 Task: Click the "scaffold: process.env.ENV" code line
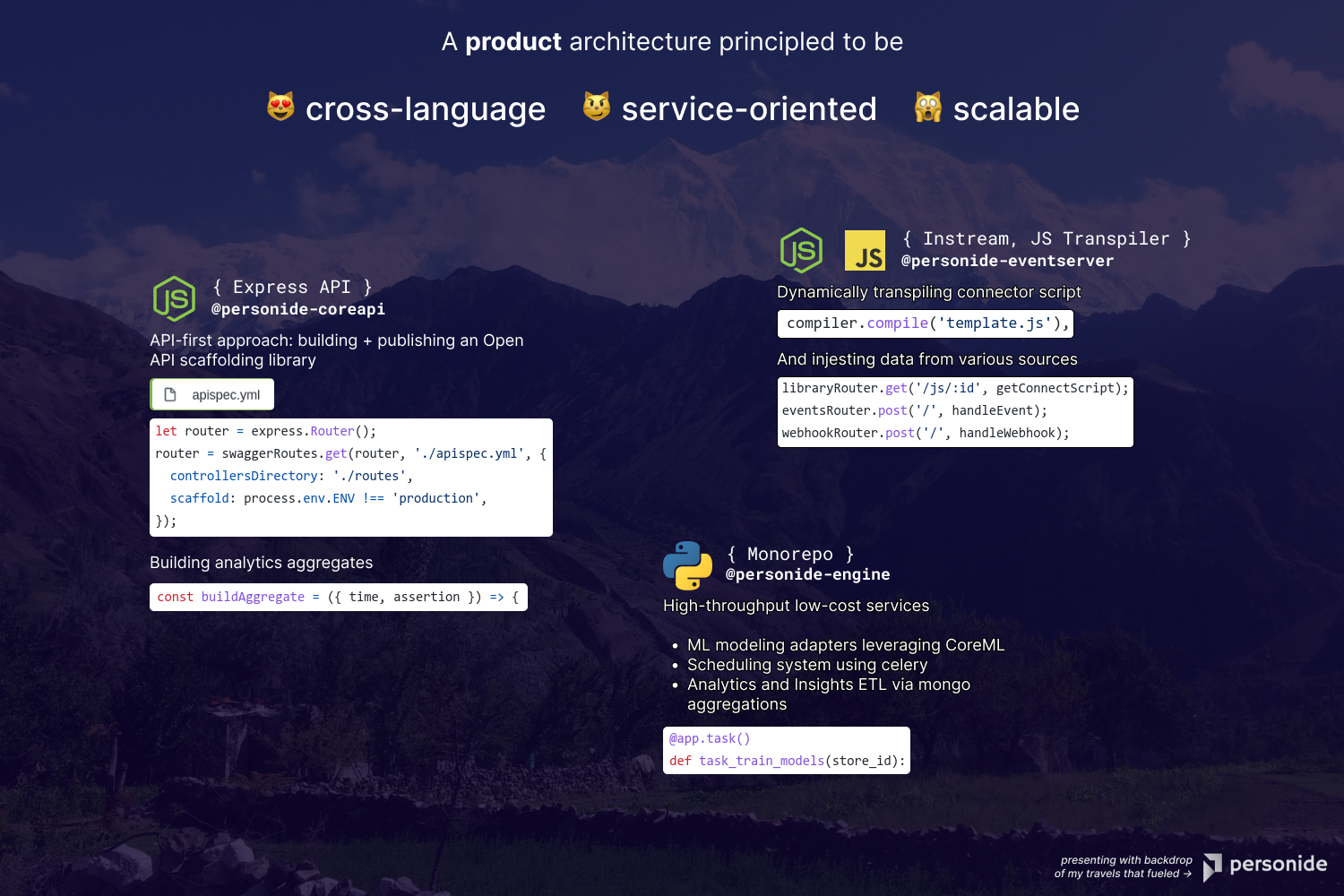[x=329, y=498]
